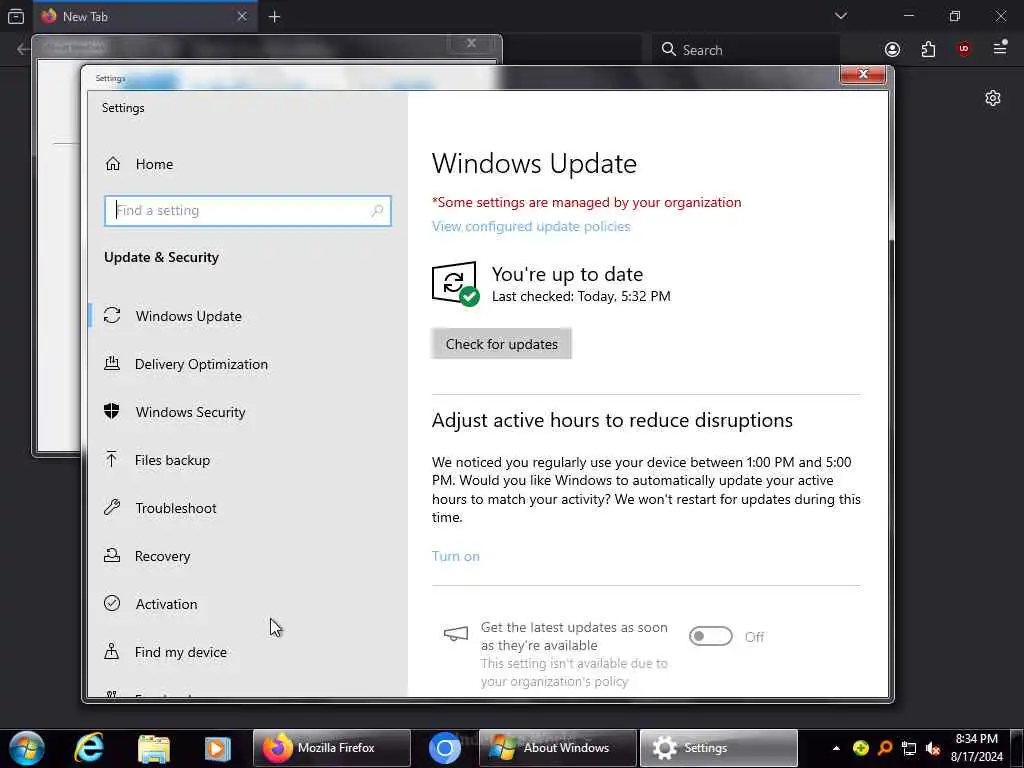Open Firefox hamburger application menu

[x=1000, y=48]
